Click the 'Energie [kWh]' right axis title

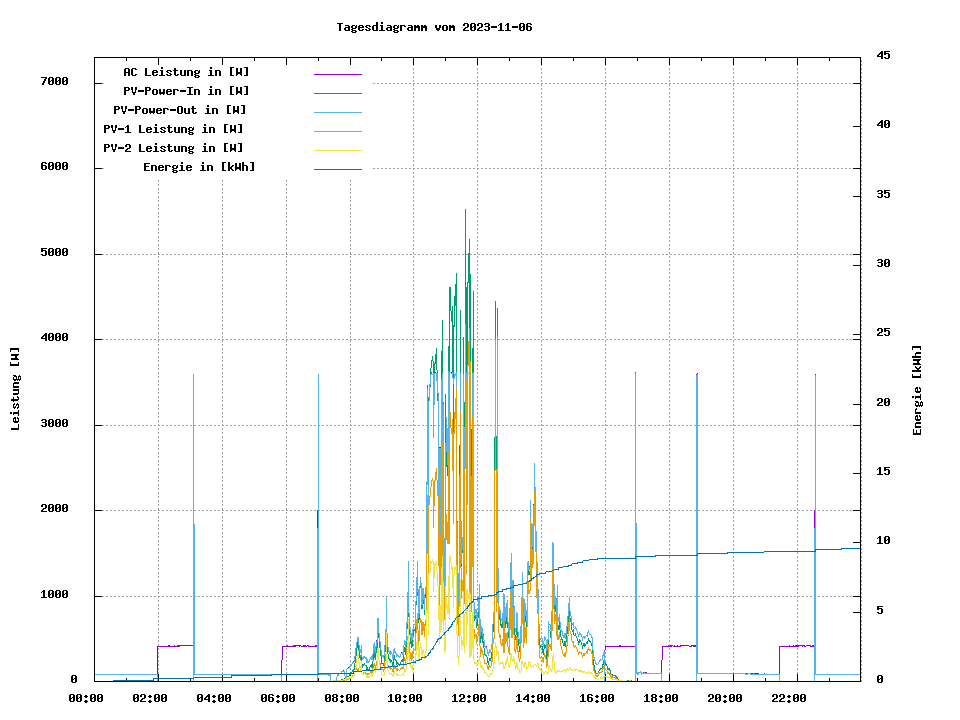[918, 390]
